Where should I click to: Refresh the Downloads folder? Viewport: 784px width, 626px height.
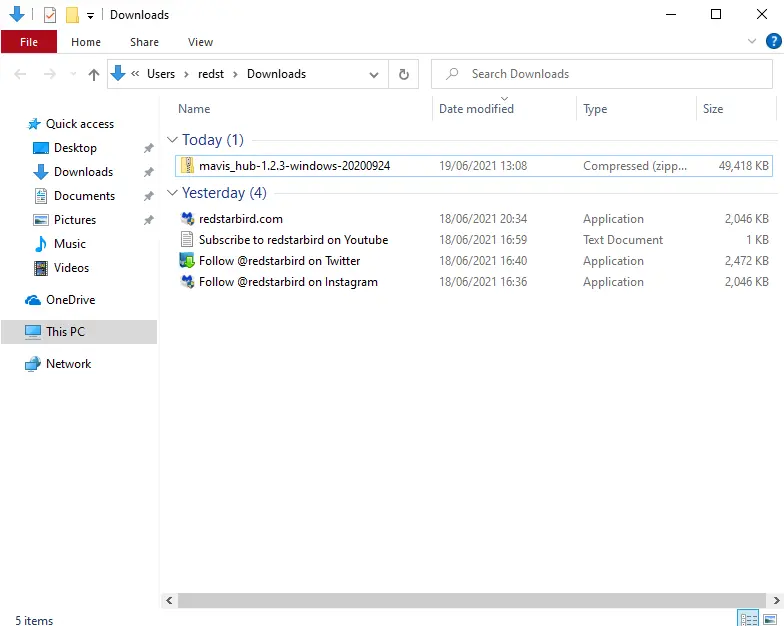coord(404,74)
